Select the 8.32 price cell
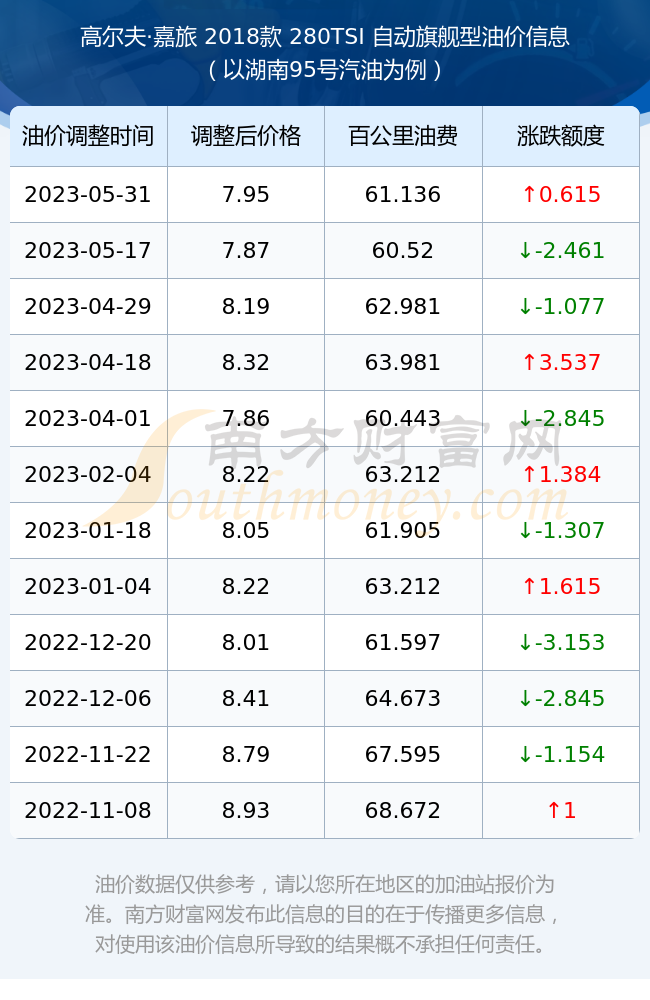Viewport: 650px width, 1000px height. (x=246, y=362)
